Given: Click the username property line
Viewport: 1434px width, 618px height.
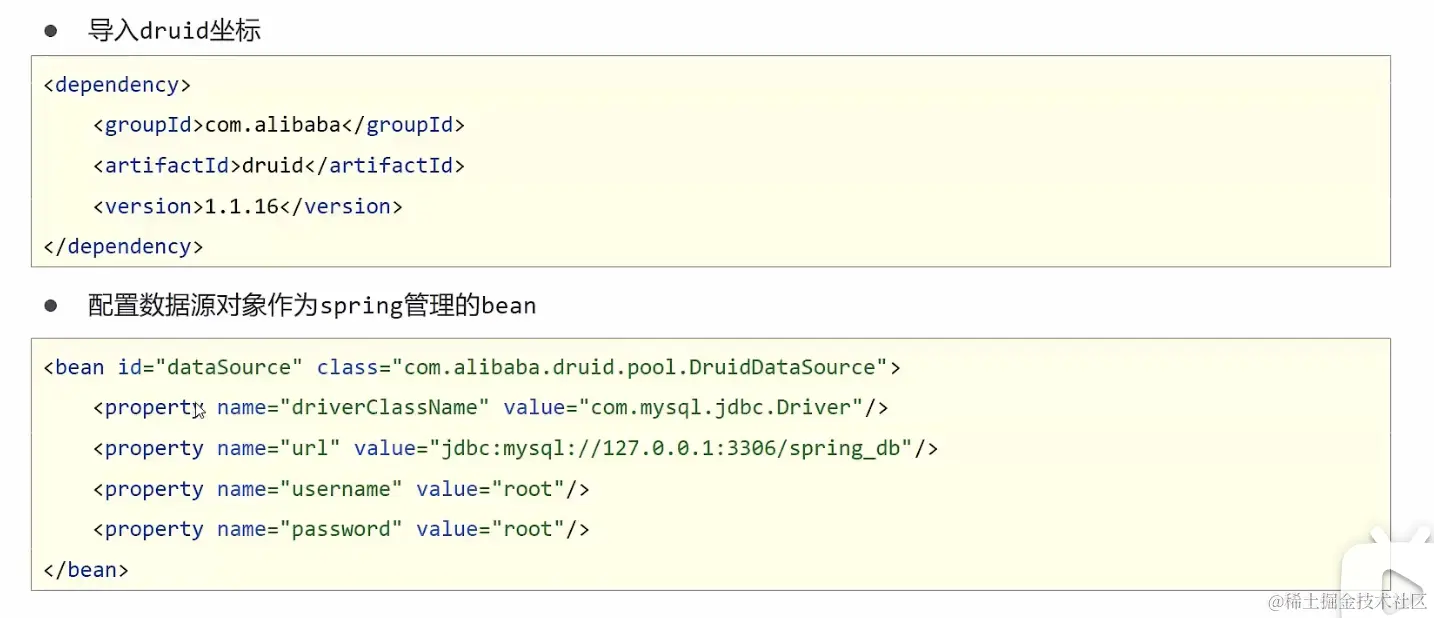Looking at the screenshot, I should click(341, 489).
